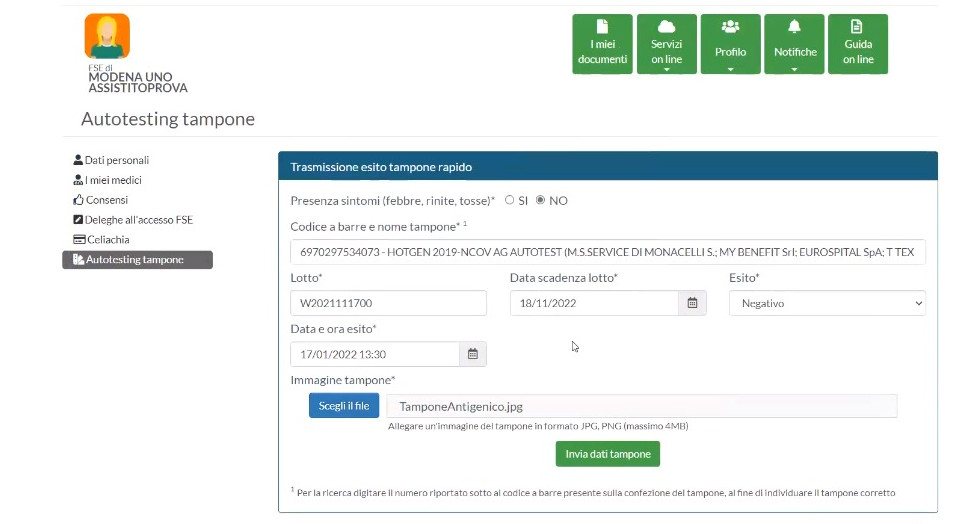Click the Lotto input field
971x524 pixels.
click(x=388, y=303)
